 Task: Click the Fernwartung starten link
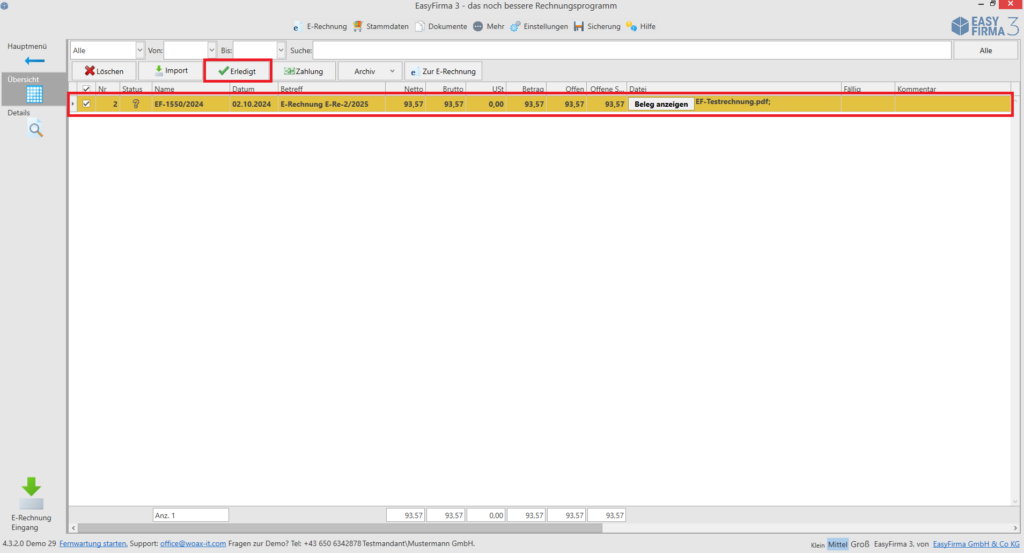tap(93, 543)
